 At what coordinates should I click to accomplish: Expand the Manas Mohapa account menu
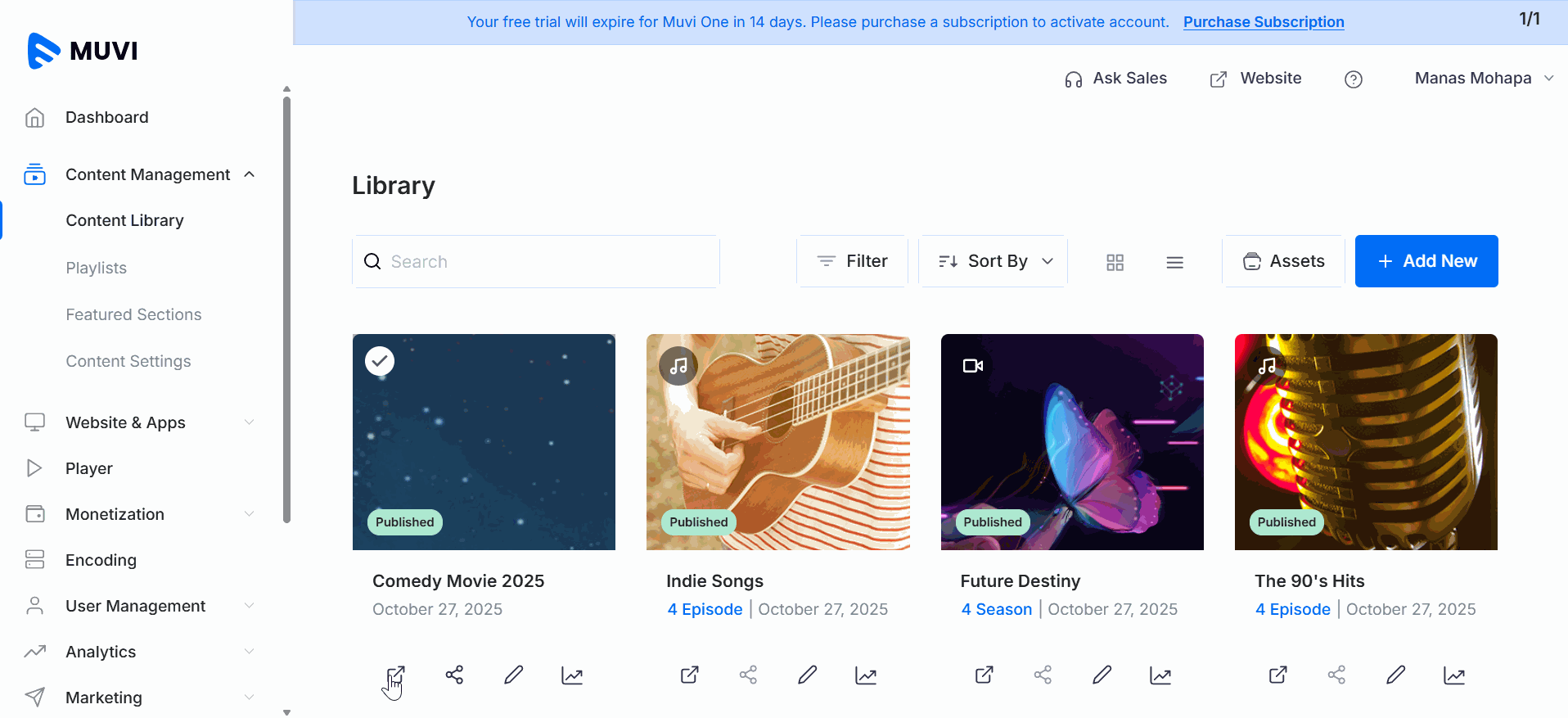coord(1483,79)
